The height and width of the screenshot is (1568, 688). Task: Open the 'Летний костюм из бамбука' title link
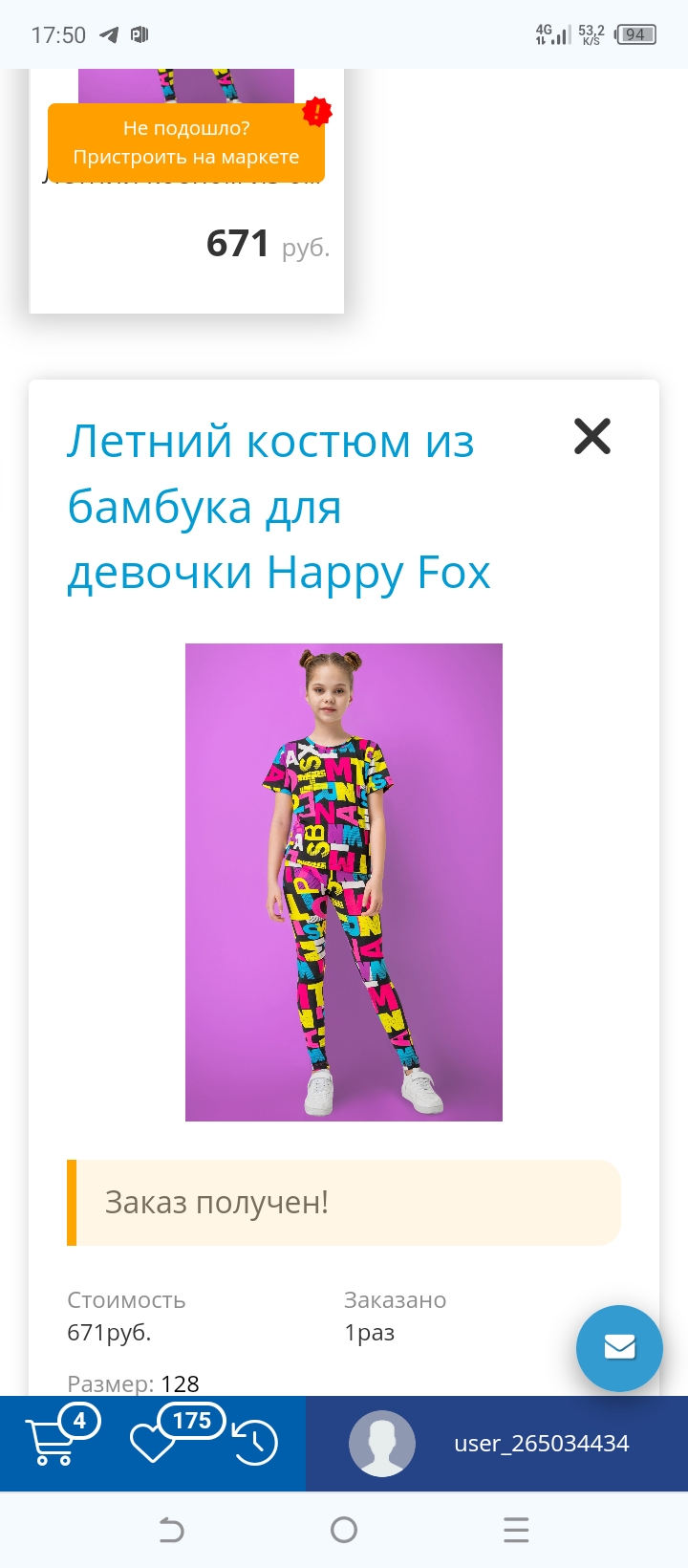pos(279,507)
